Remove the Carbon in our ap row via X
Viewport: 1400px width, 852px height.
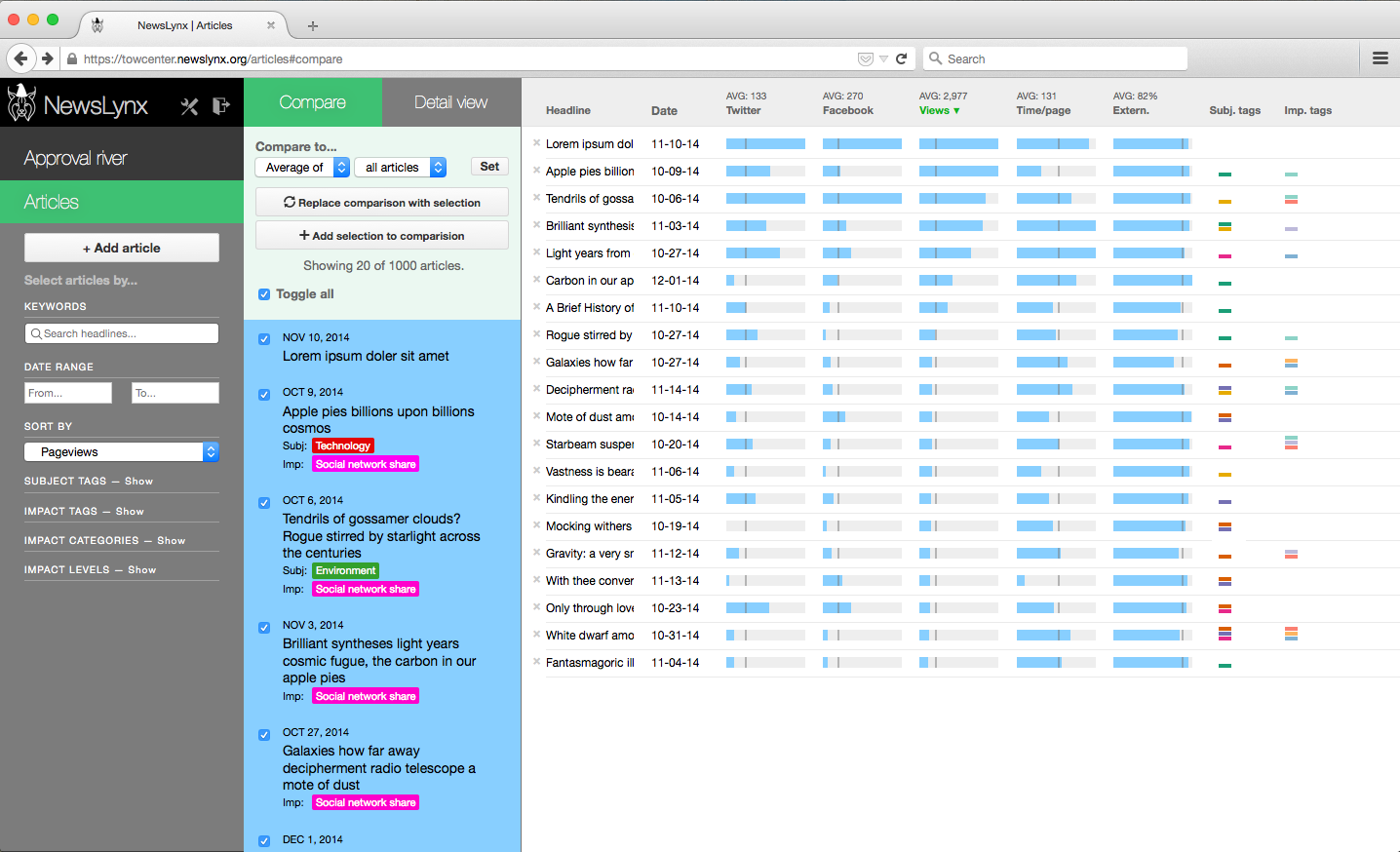536,280
